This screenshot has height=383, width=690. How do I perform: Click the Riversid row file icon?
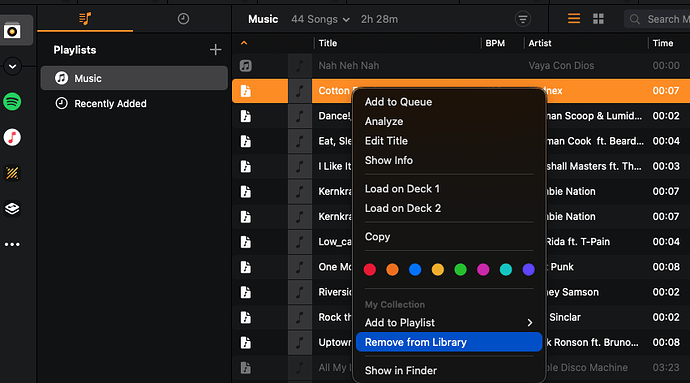tap(246, 292)
